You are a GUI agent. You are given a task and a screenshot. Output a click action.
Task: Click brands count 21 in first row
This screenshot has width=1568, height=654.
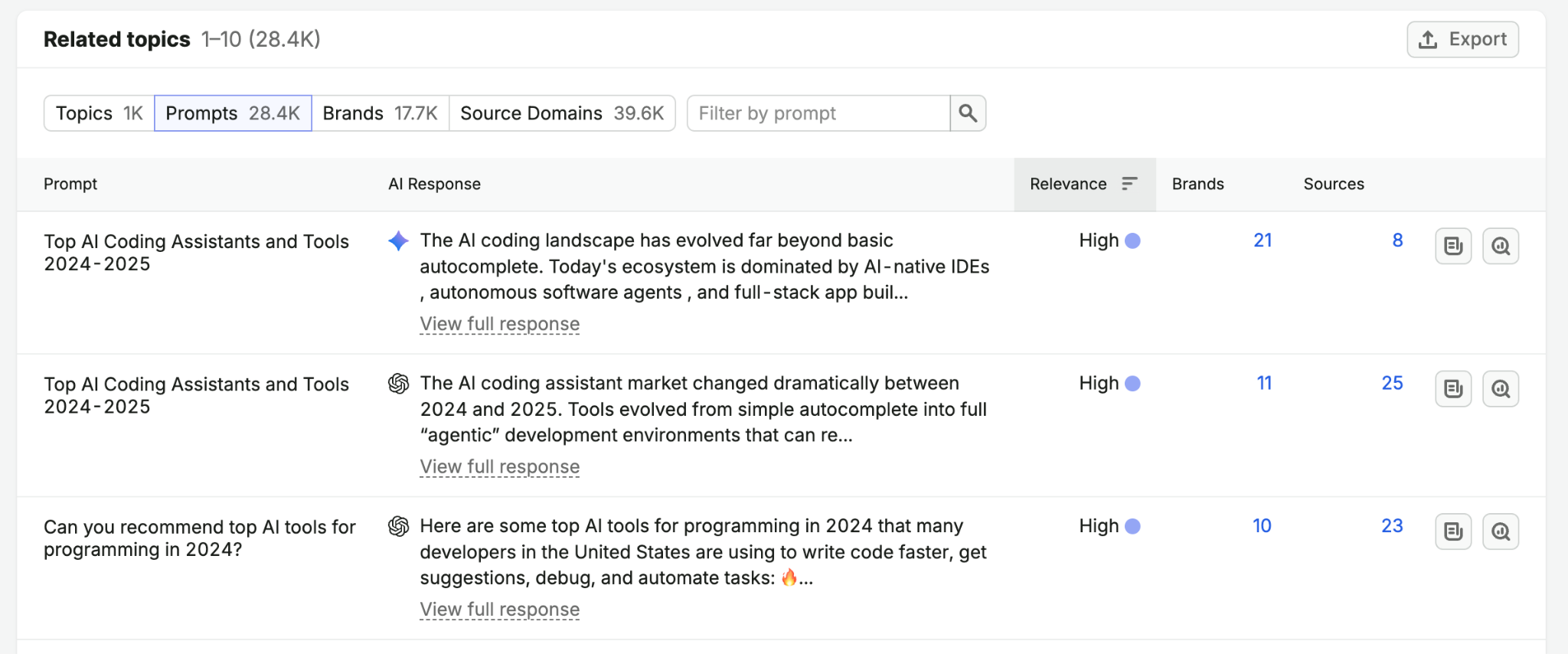(x=1263, y=240)
